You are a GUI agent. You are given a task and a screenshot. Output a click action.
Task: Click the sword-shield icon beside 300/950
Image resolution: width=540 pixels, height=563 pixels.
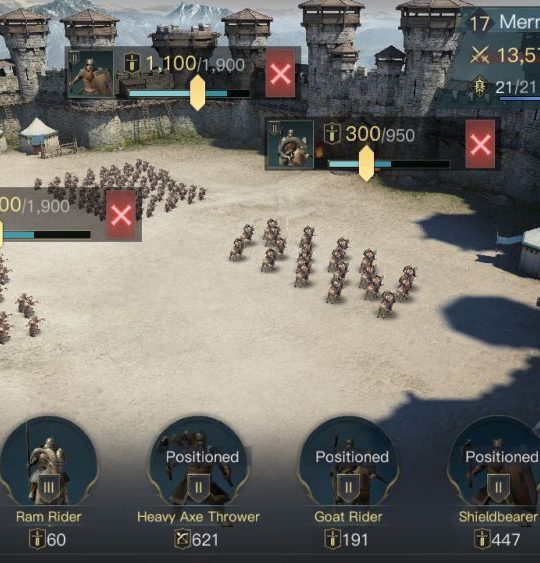(x=332, y=134)
